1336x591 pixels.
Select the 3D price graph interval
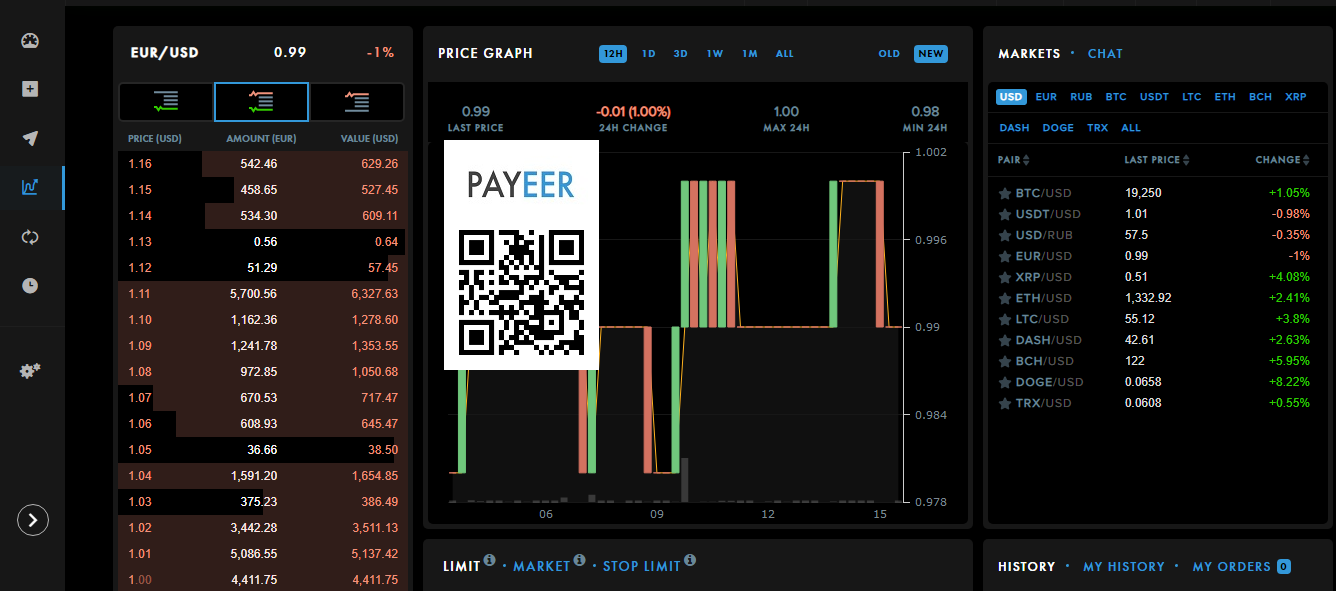click(681, 54)
